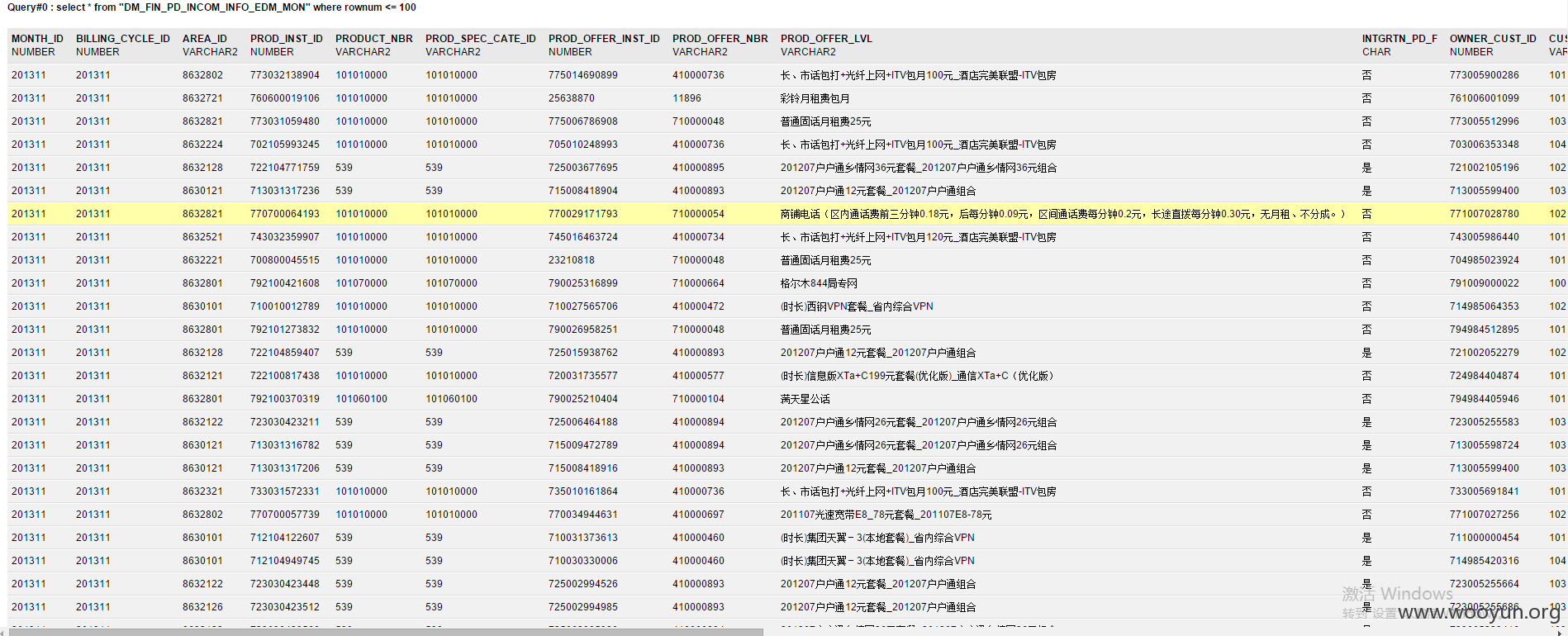Select PROD_OFFER_INST_ID cell 25638870
Screen dimensions: 1568x636
(x=572, y=98)
